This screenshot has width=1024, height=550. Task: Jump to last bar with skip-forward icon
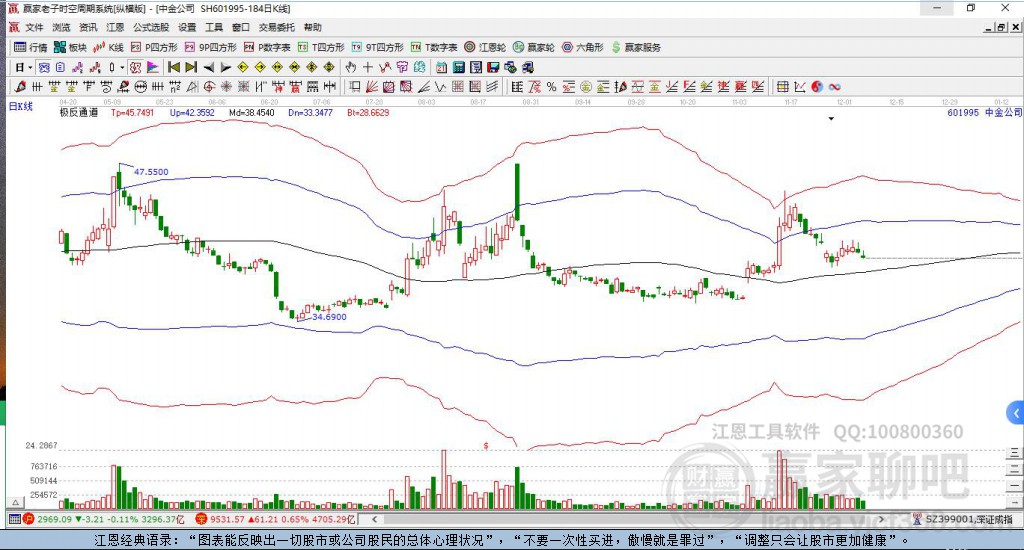[191, 67]
